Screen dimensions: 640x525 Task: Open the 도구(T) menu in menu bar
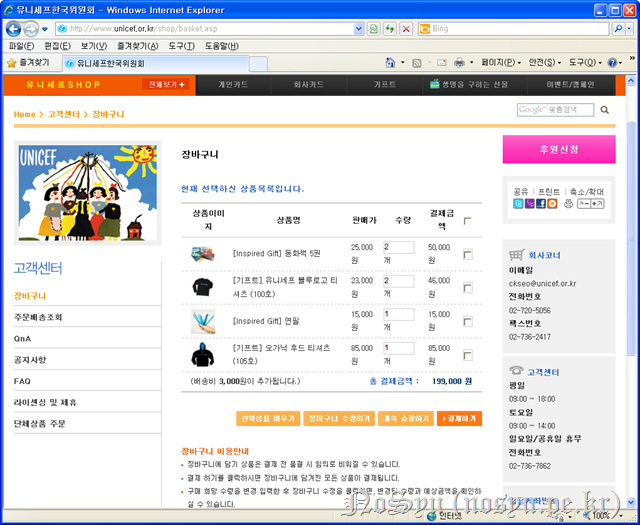pyautogui.click(x=181, y=46)
